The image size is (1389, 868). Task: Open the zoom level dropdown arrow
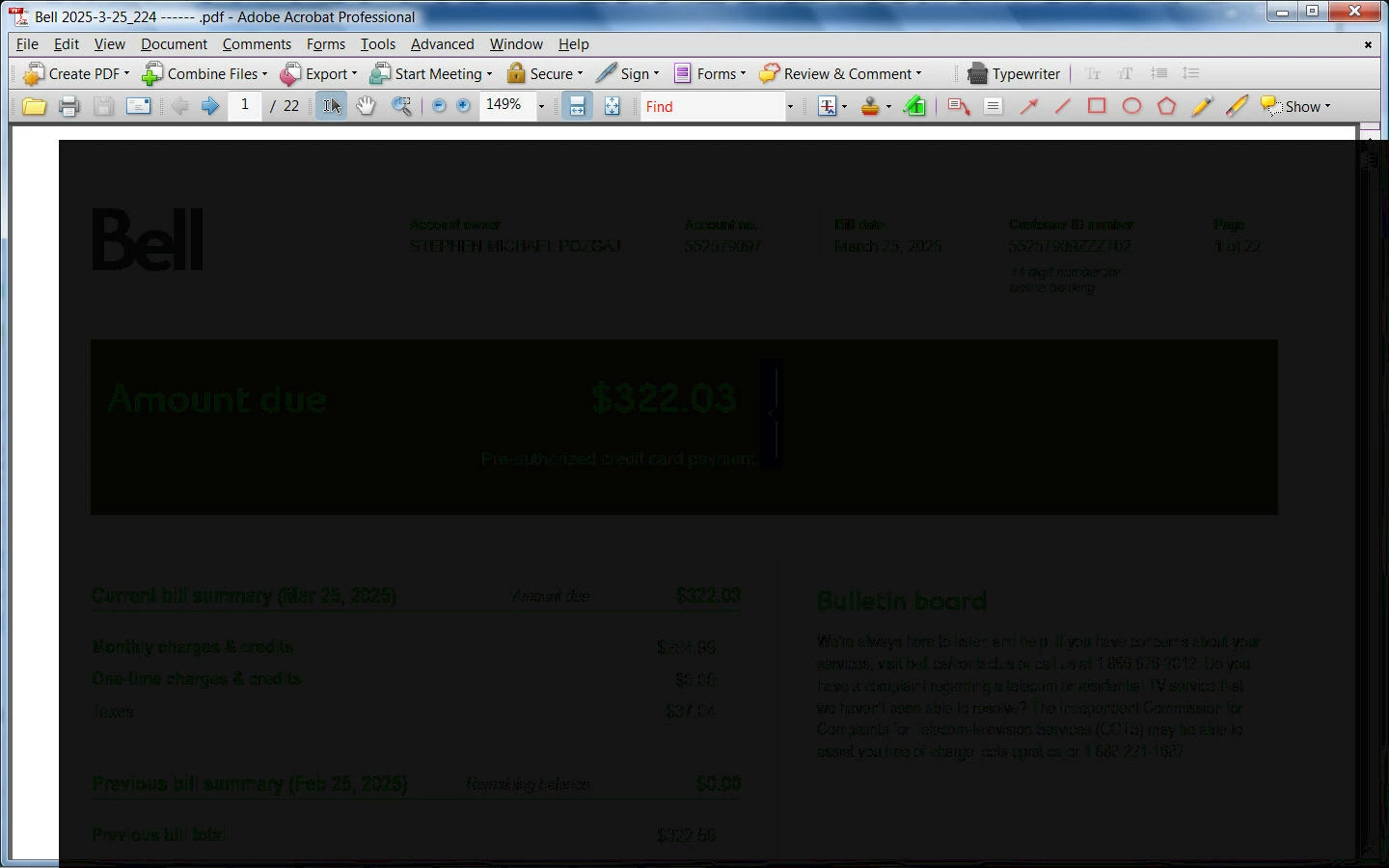point(541,106)
